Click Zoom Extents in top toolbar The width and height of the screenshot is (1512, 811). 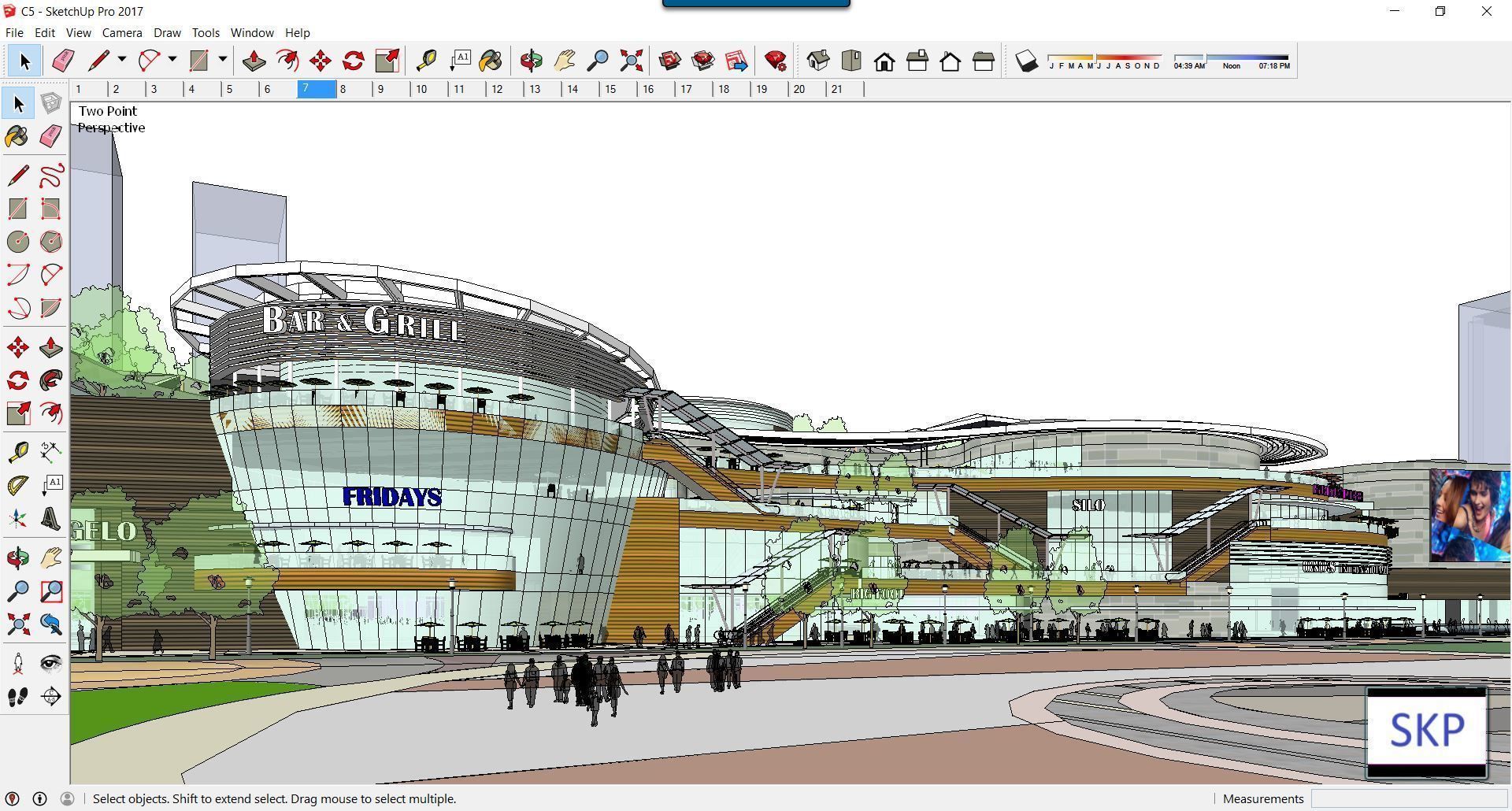pos(632,61)
